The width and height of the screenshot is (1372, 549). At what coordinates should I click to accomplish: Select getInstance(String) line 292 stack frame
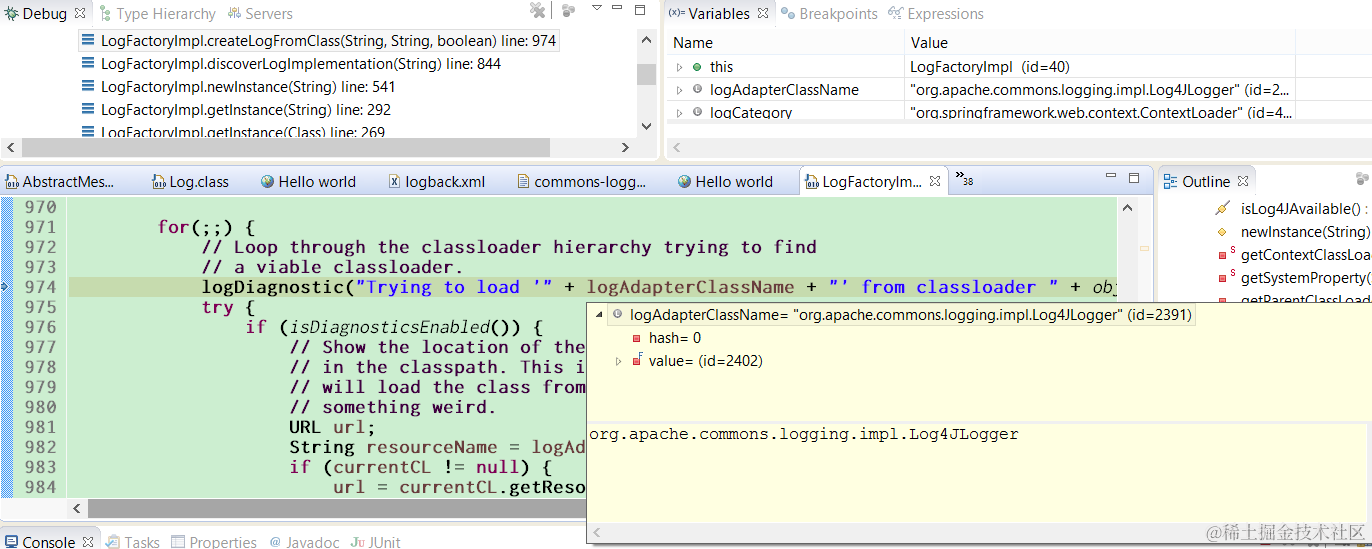click(x=246, y=110)
